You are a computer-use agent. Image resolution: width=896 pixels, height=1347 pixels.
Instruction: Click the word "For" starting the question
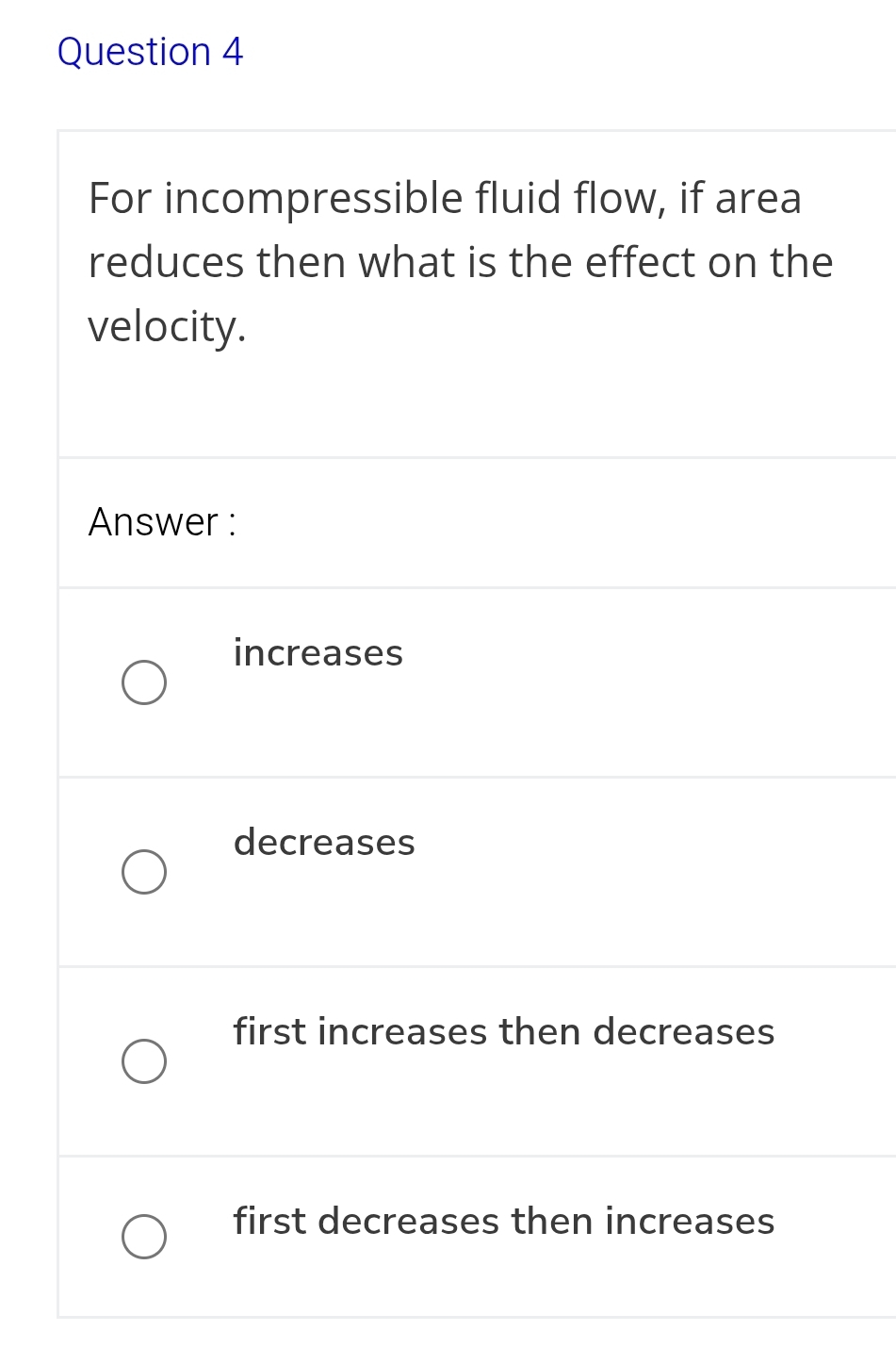[x=120, y=199]
